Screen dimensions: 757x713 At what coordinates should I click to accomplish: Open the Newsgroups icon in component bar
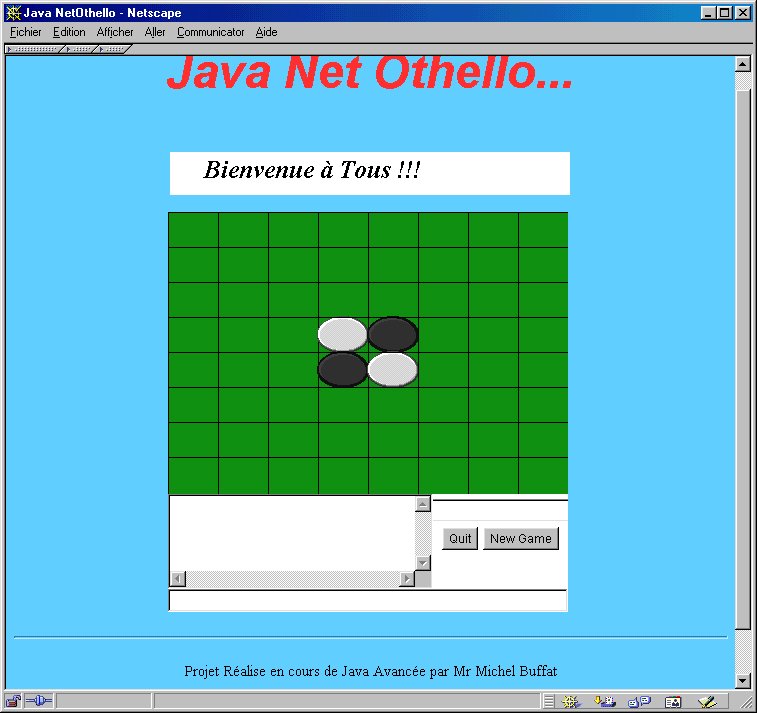pos(638,702)
